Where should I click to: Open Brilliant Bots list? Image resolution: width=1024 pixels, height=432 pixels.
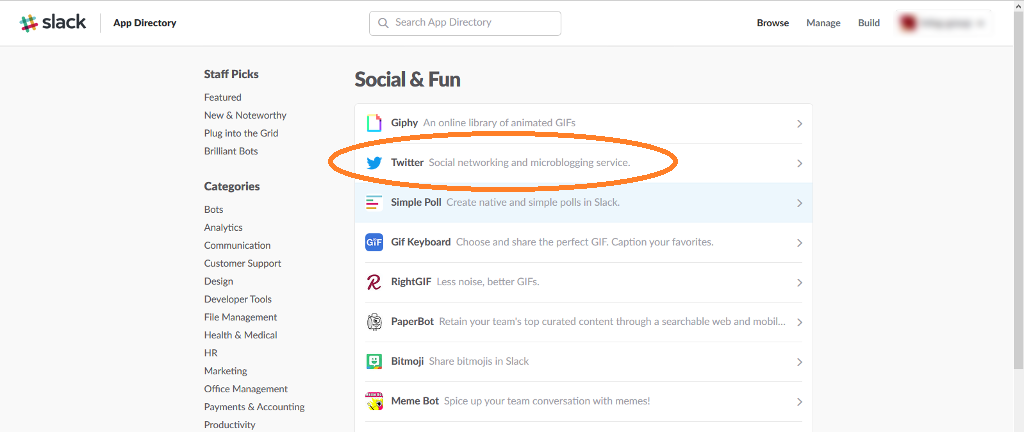click(231, 151)
